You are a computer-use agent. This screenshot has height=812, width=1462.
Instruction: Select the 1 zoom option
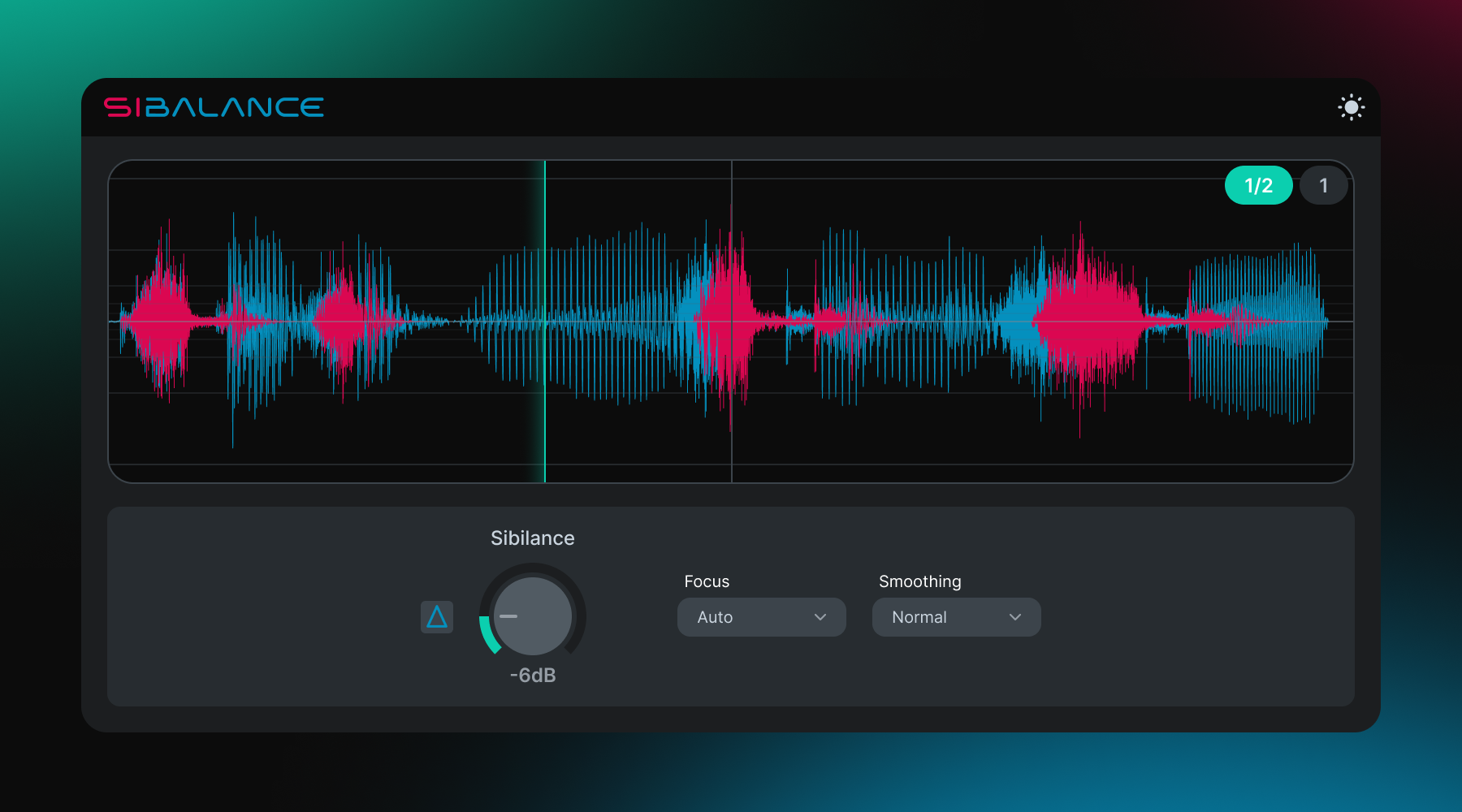(x=1323, y=185)
